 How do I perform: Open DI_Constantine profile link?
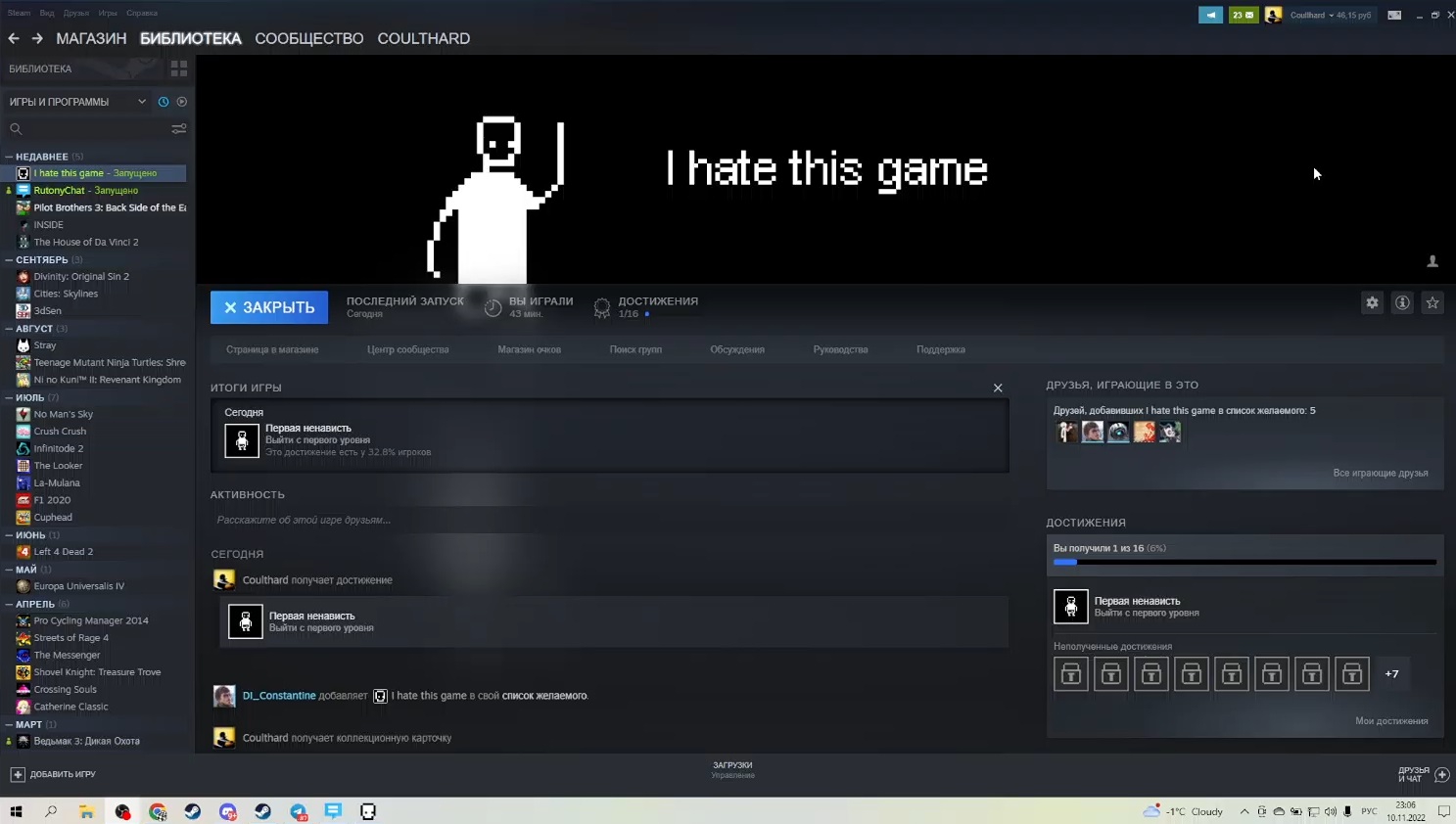click(279, 696)
